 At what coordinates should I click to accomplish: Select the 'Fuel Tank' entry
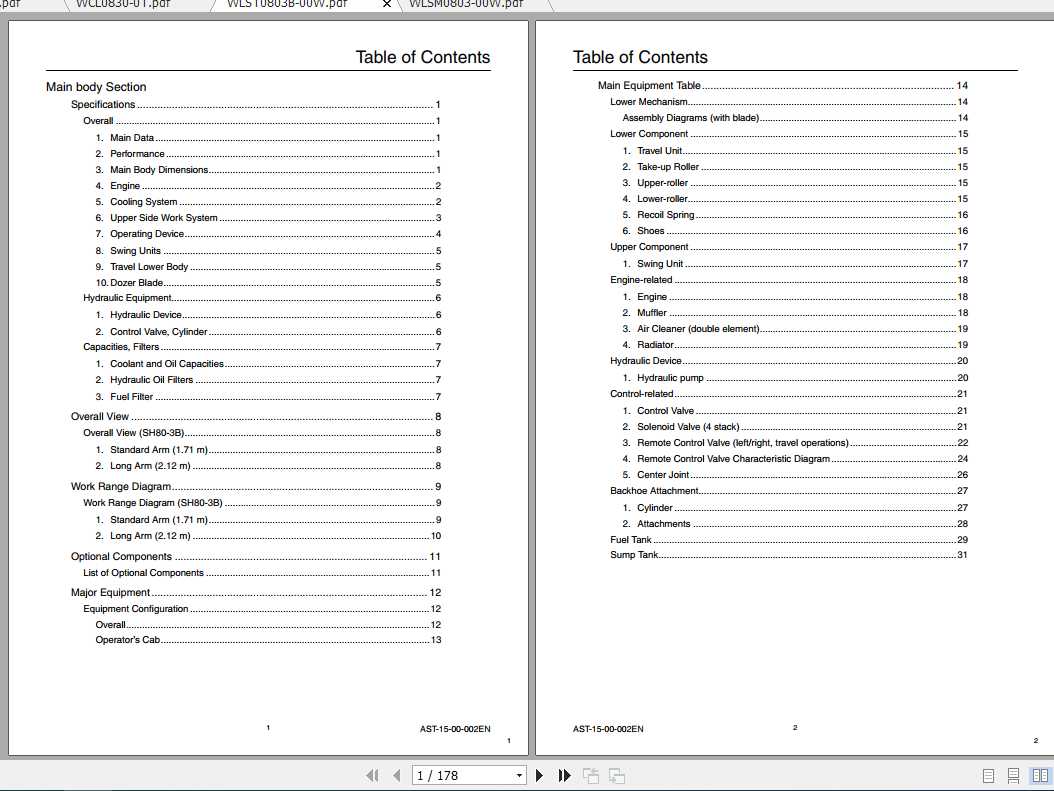(x=788, y=540)
